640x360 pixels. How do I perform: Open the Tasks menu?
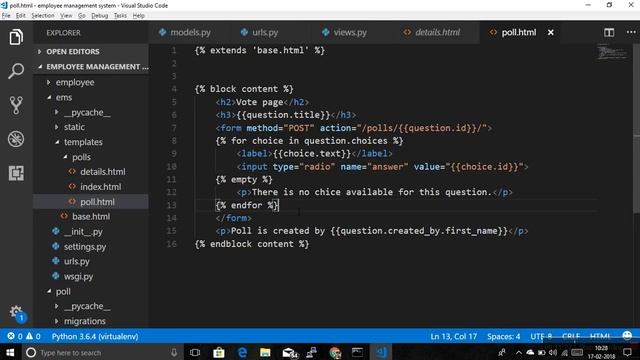pyautogui.click(x=120, y=16)
